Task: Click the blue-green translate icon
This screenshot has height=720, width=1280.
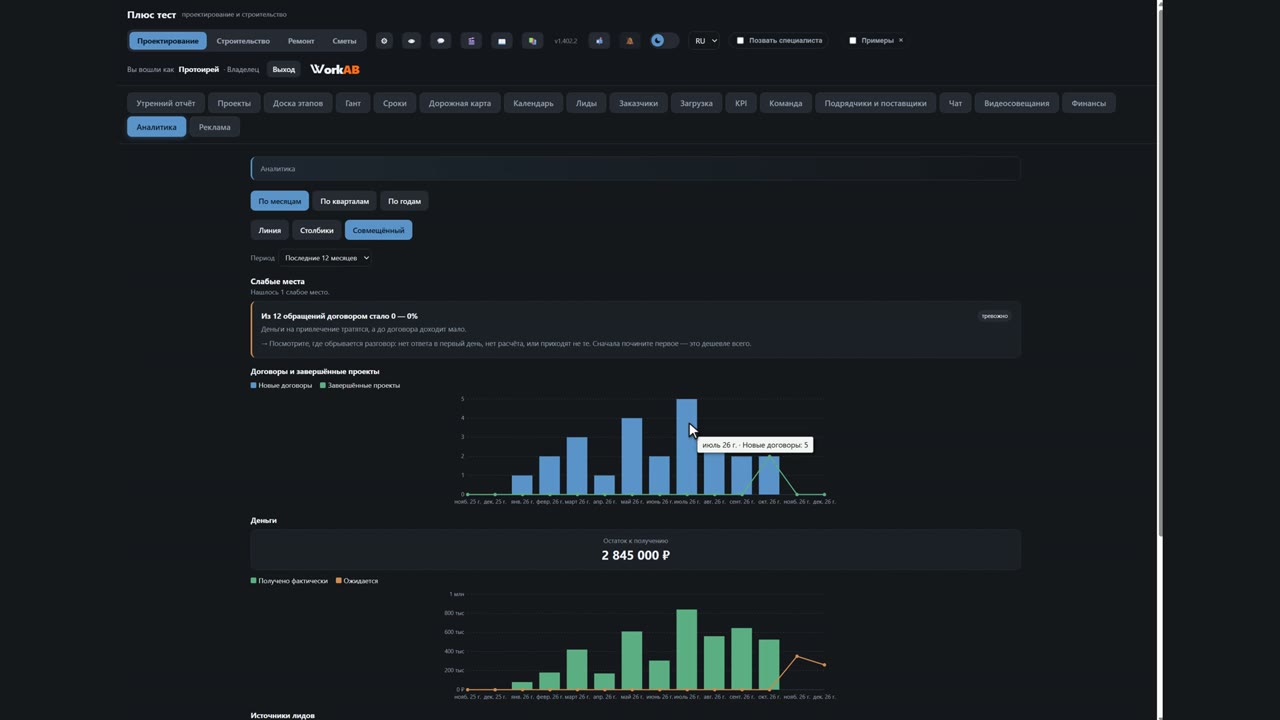Action: pyautogui.click(x=532, y=41)
